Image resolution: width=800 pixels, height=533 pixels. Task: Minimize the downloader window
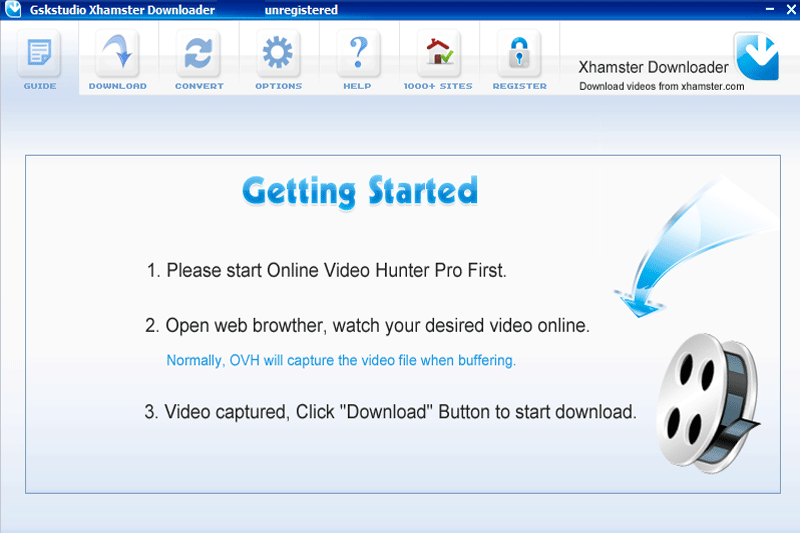click(770, 9)
